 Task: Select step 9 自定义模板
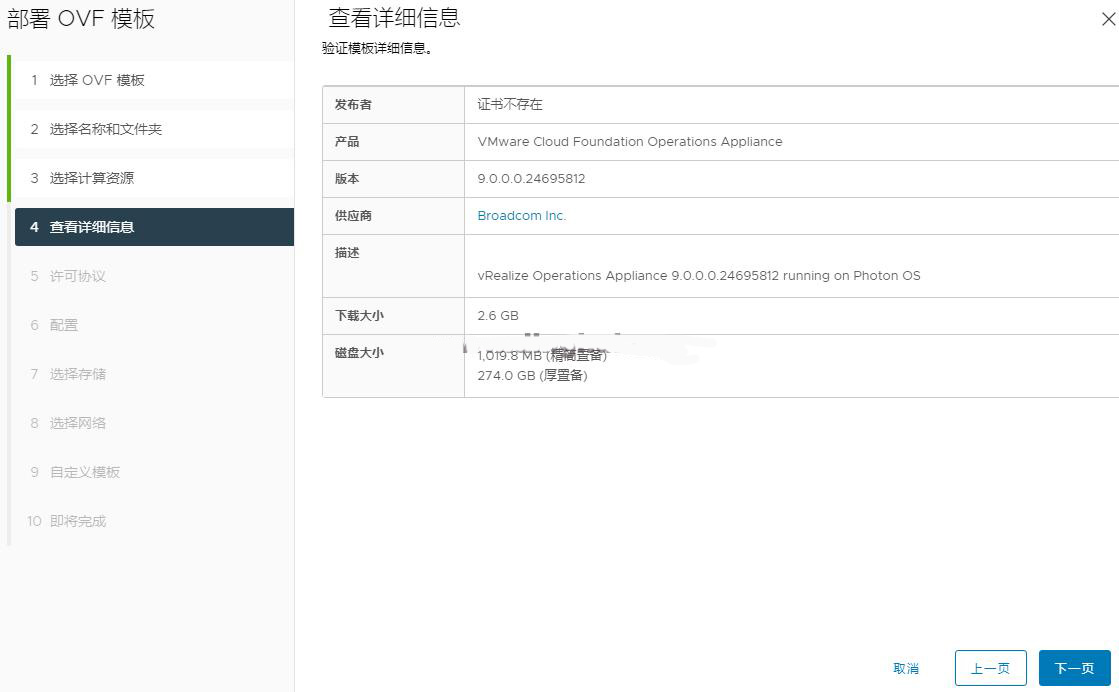click(x=84, y=472)
